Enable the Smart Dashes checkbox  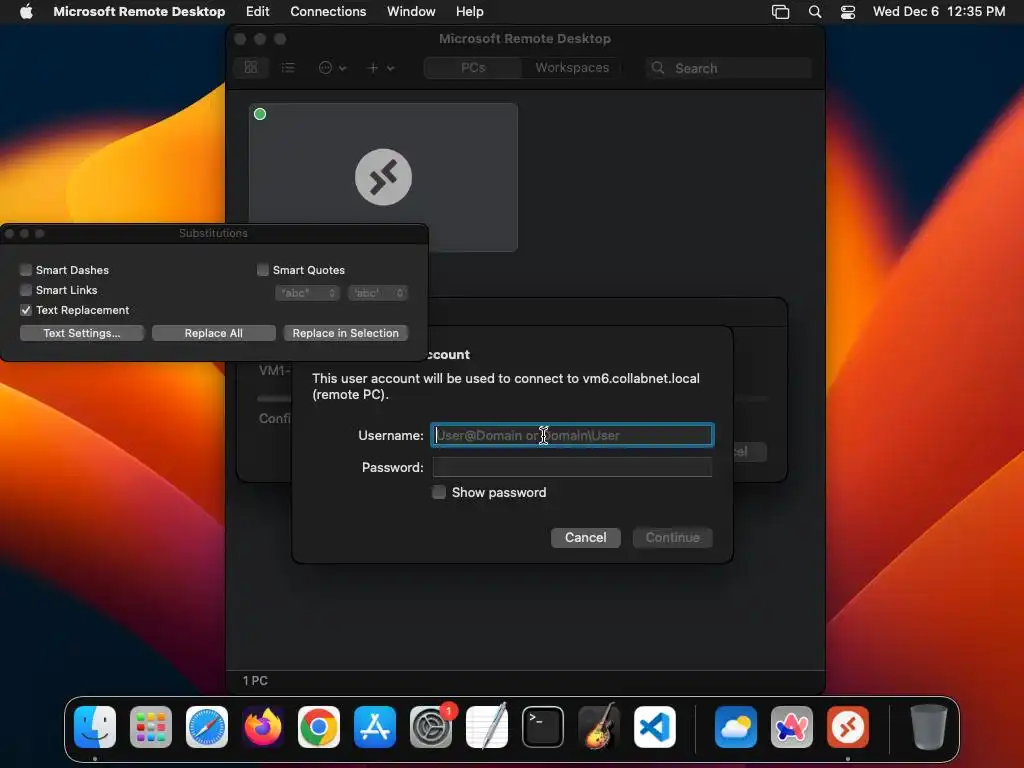(x=26, y=270)
